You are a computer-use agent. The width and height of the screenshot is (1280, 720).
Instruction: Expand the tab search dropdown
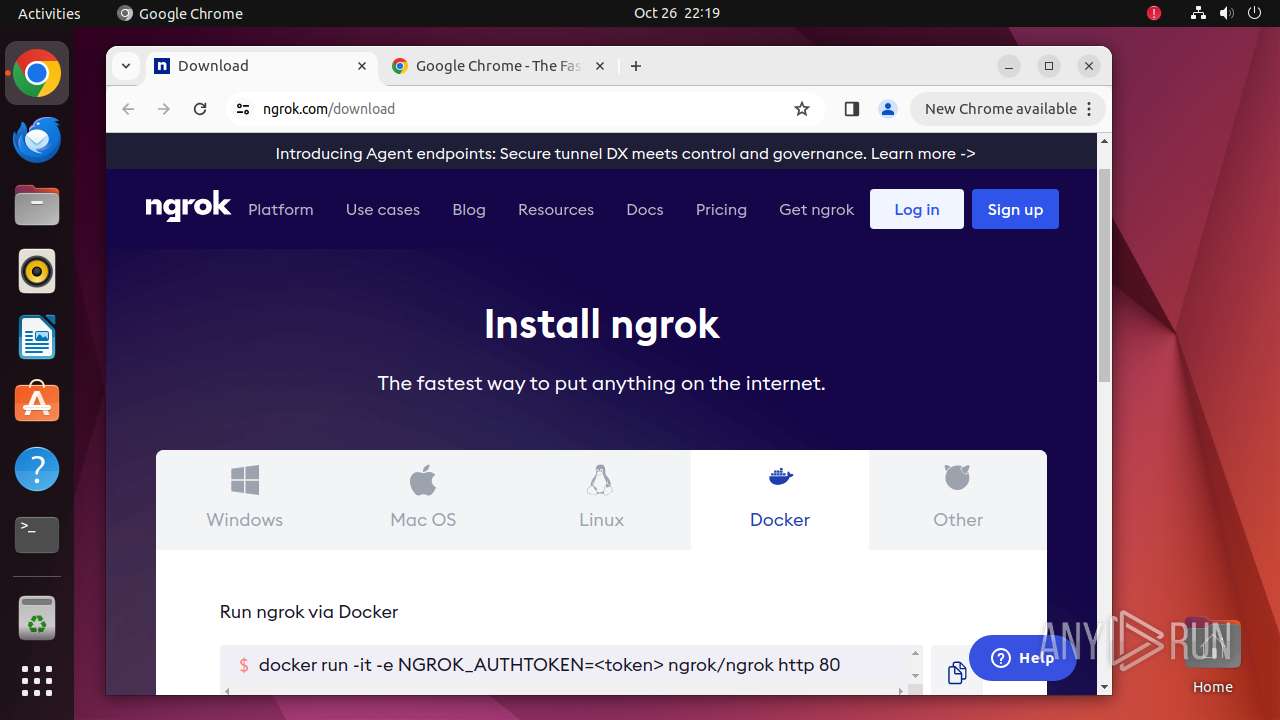pyautogui.click(x=126, y=66)
